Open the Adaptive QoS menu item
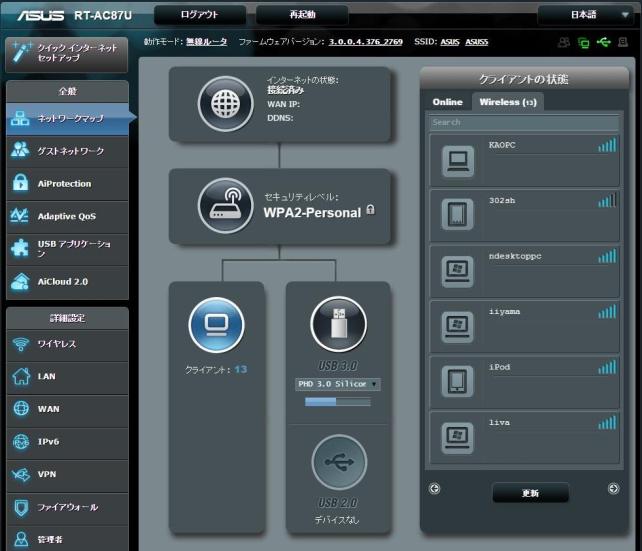This screenshot has width=642, height=551. 67,216
